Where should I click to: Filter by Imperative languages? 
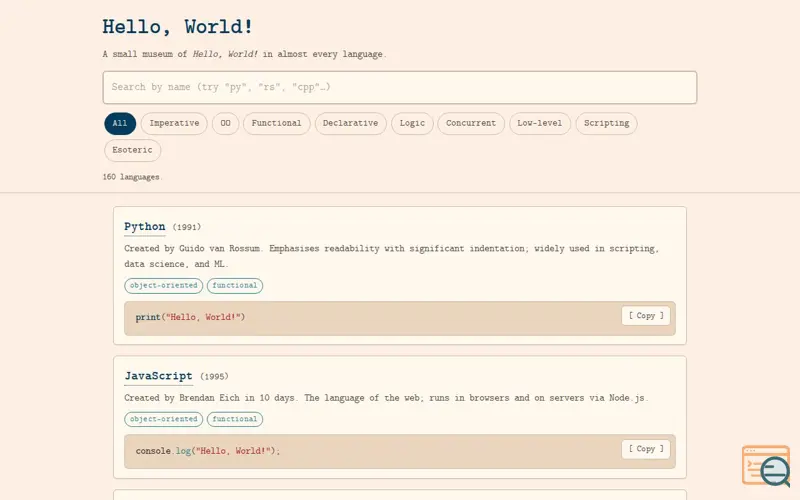tap(174, 123)
